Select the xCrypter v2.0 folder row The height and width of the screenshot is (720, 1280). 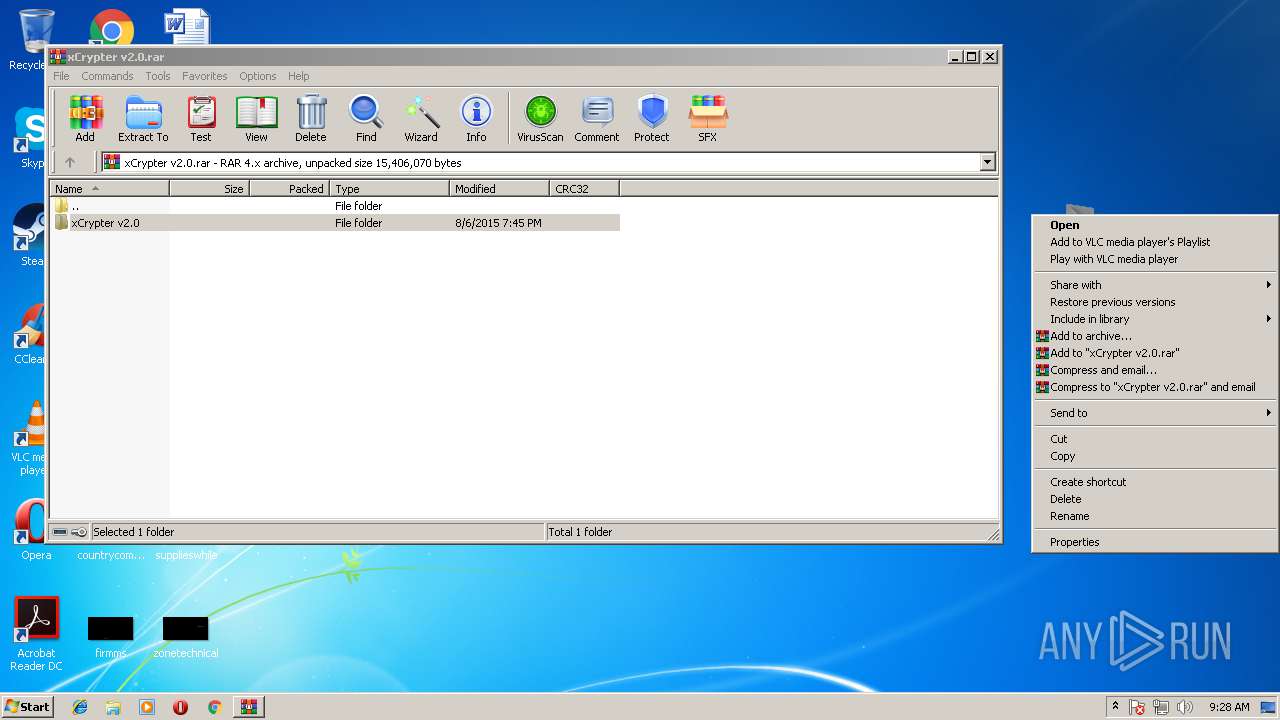335,223
